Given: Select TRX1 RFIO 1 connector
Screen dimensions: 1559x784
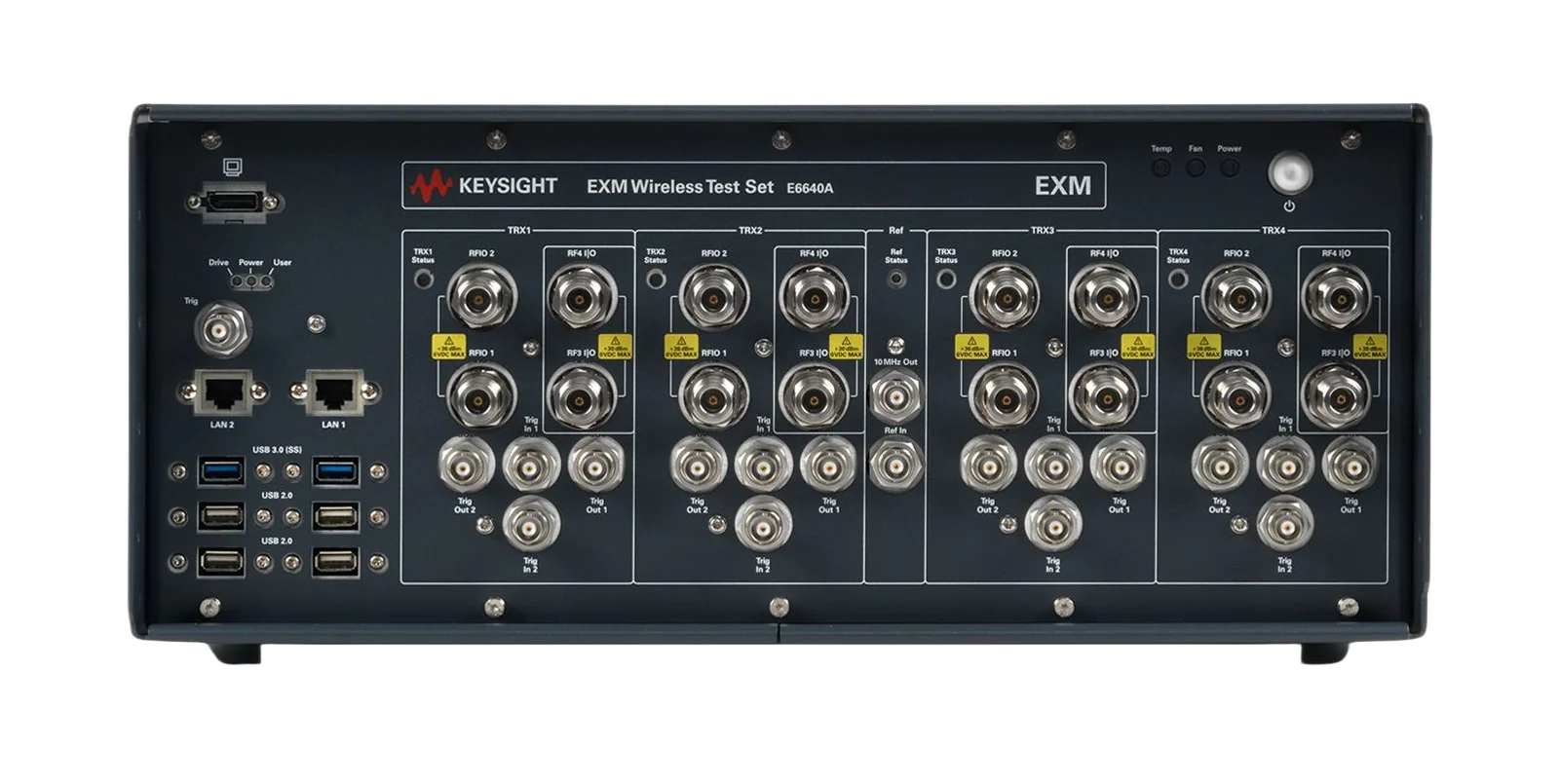Looking at the screenshot, I should 480,397.
